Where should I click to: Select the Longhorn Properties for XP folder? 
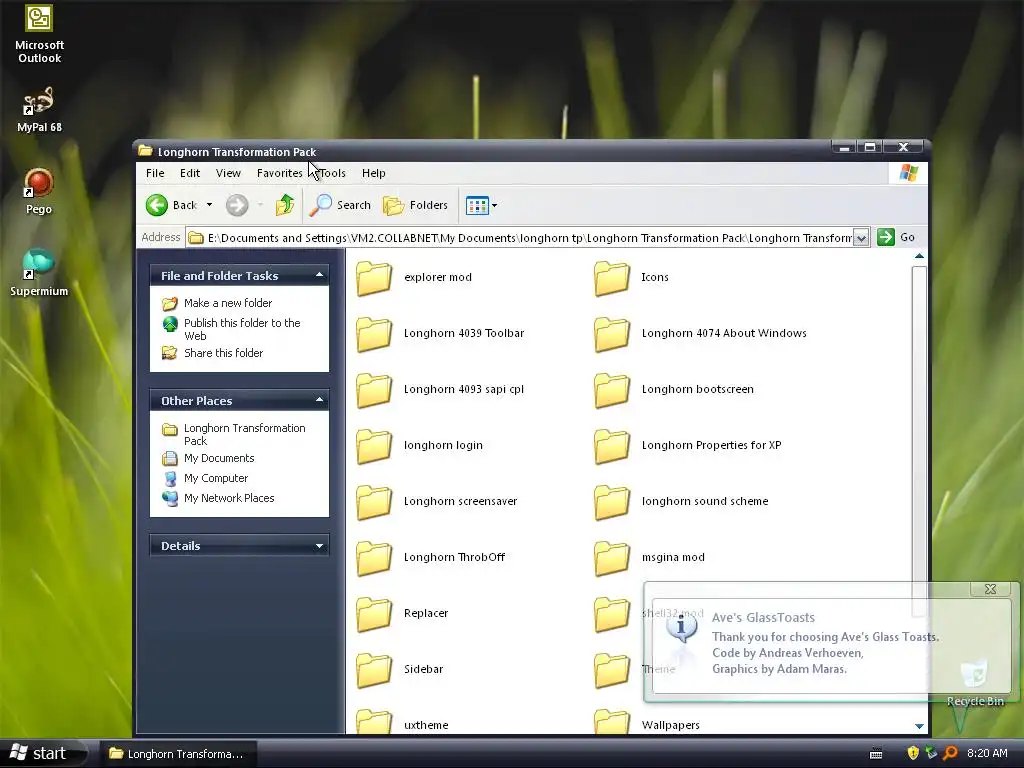688,446
